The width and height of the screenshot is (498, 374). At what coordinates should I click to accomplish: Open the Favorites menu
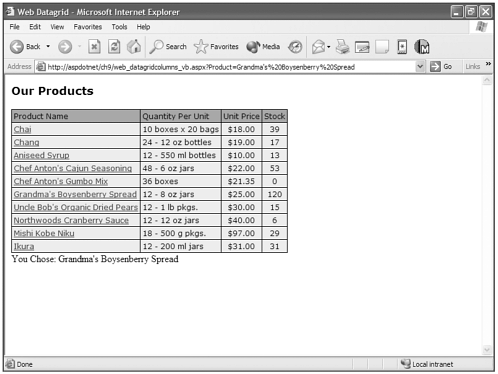[88, 27]
